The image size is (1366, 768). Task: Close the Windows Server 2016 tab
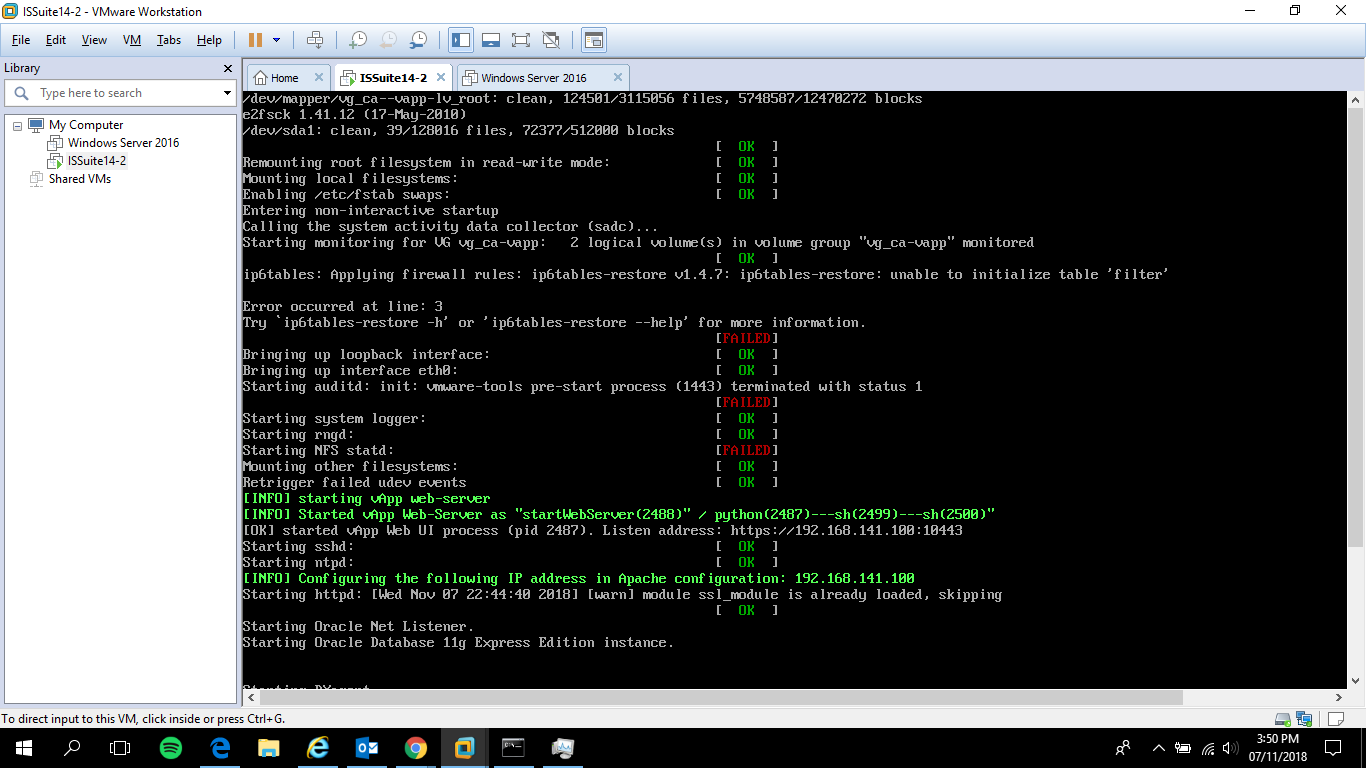[x=618, y=77]
